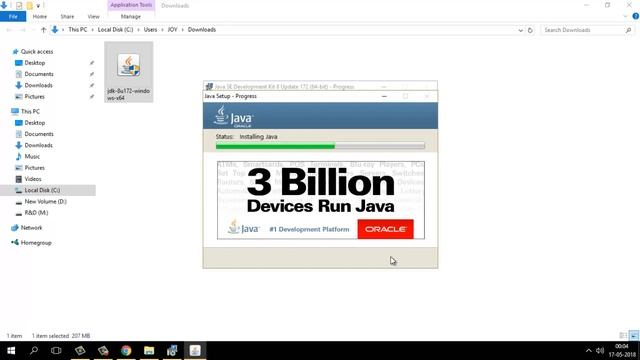The image size is (640, 360).
Task: Click the Up one level arrow
Action: (x=43, y=30)
